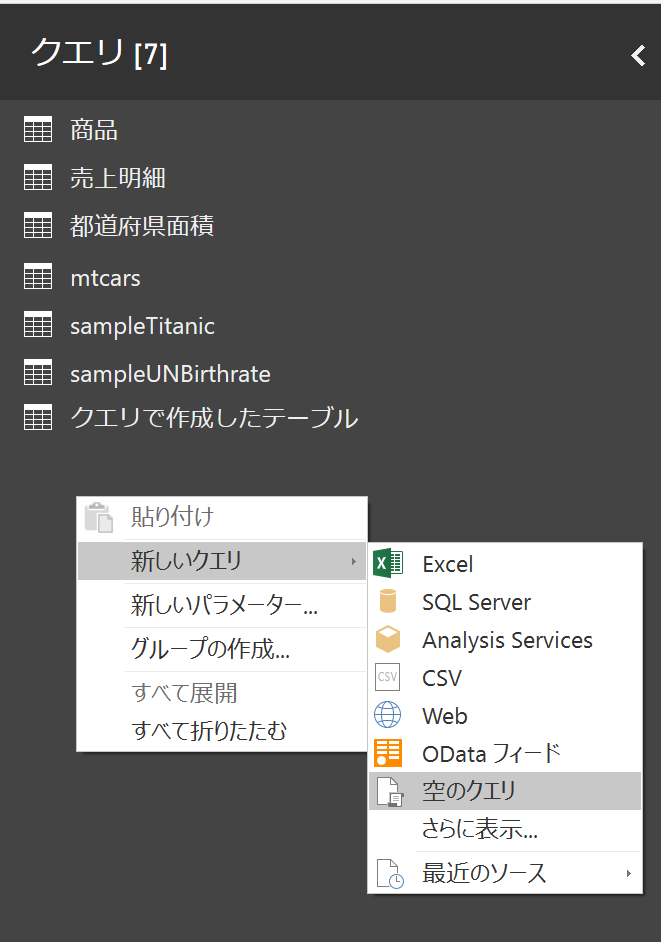The width and height of the screenshot is (661, 942).
Task: Select すべて折りたたむ menu entry
Action: pos(209,731)
